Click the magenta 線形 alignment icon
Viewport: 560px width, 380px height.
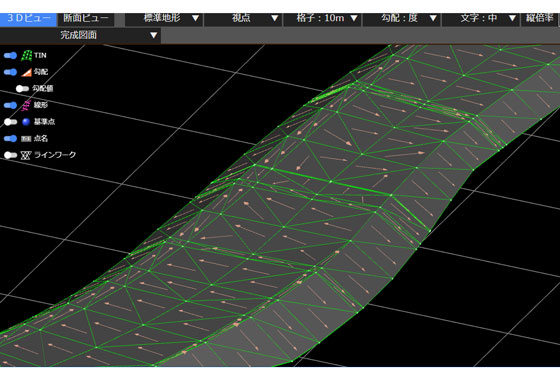pos(26,105)
